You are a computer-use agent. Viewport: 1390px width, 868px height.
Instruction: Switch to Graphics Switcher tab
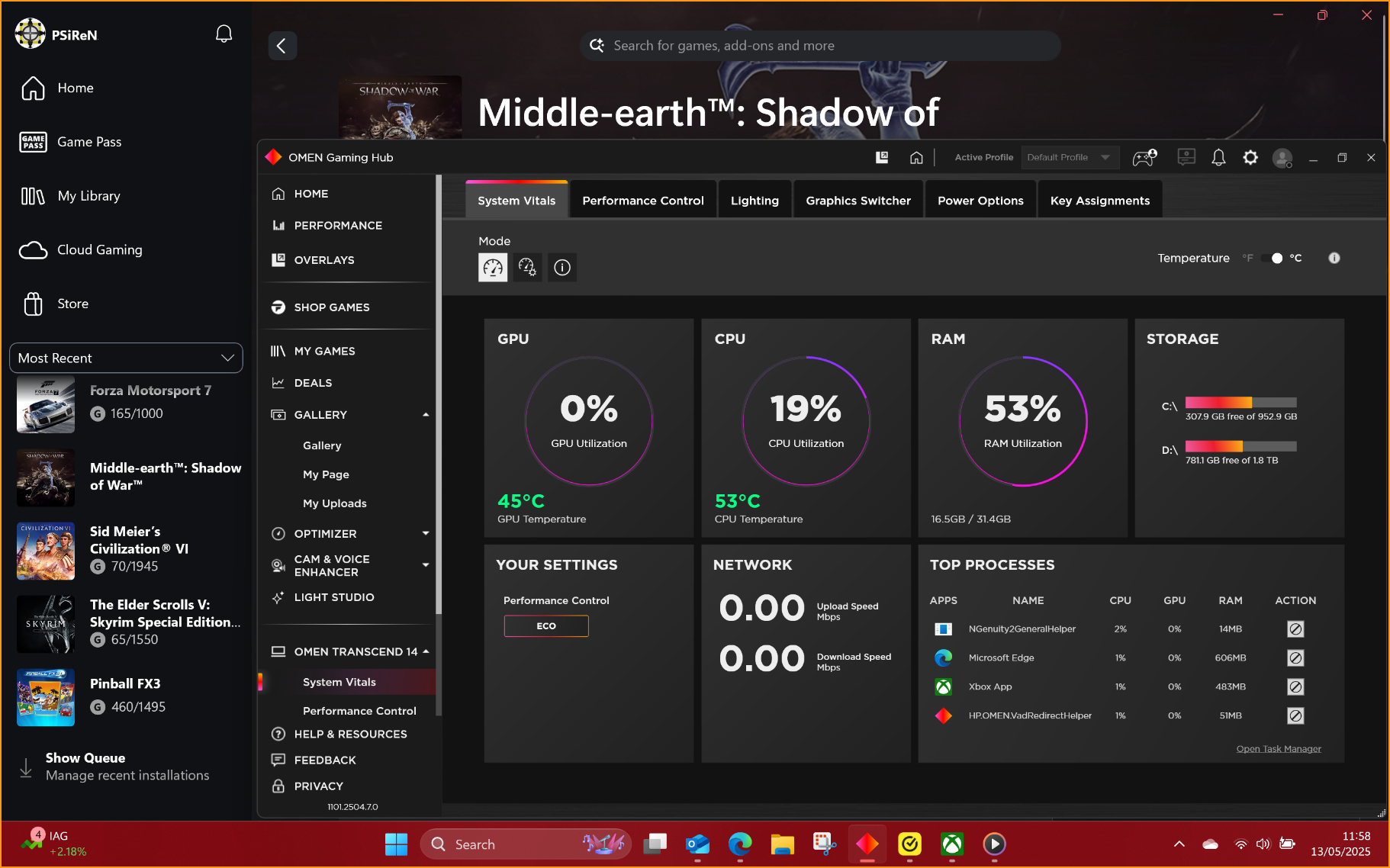(x=858, y=201)
